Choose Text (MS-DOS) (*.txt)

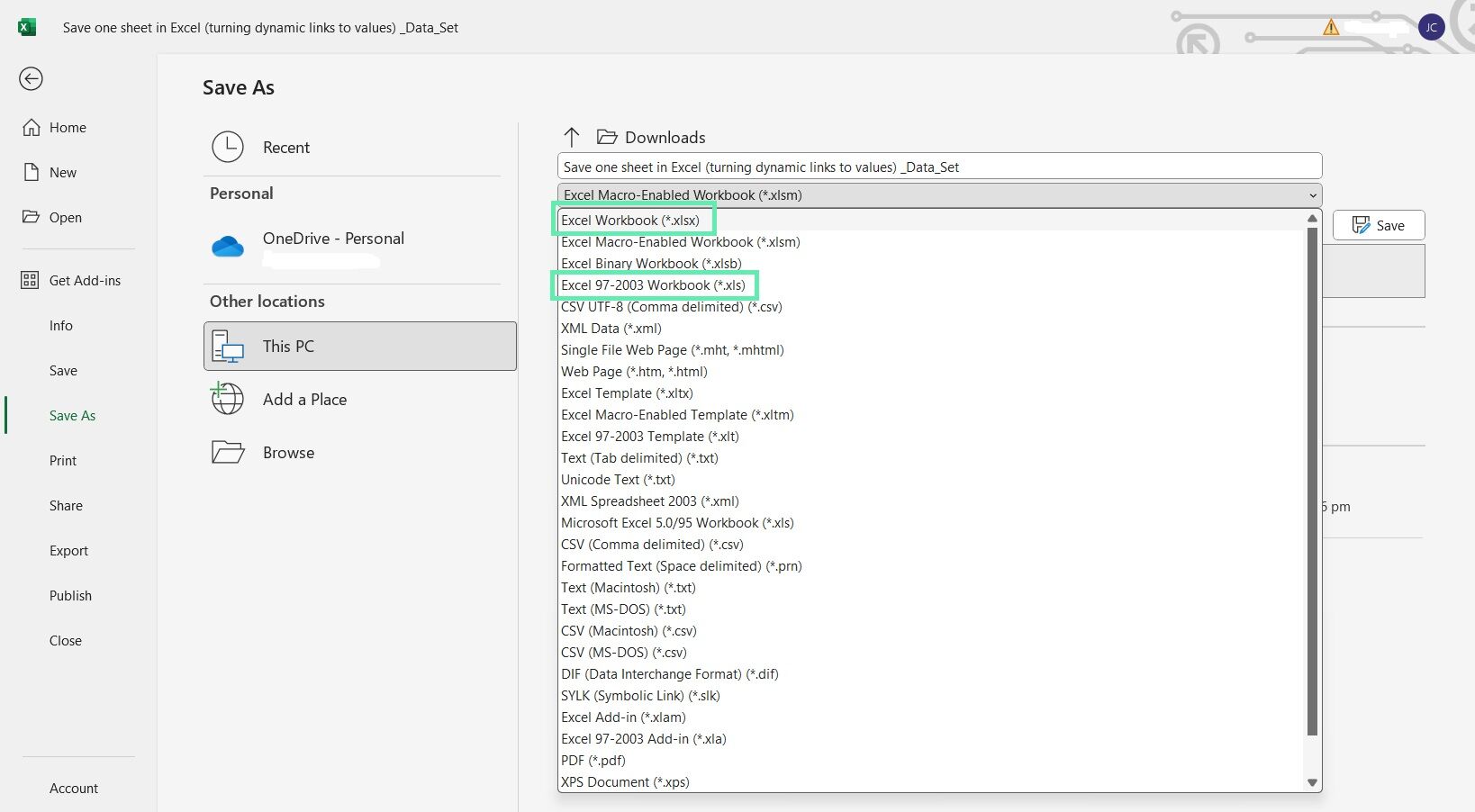931,609
